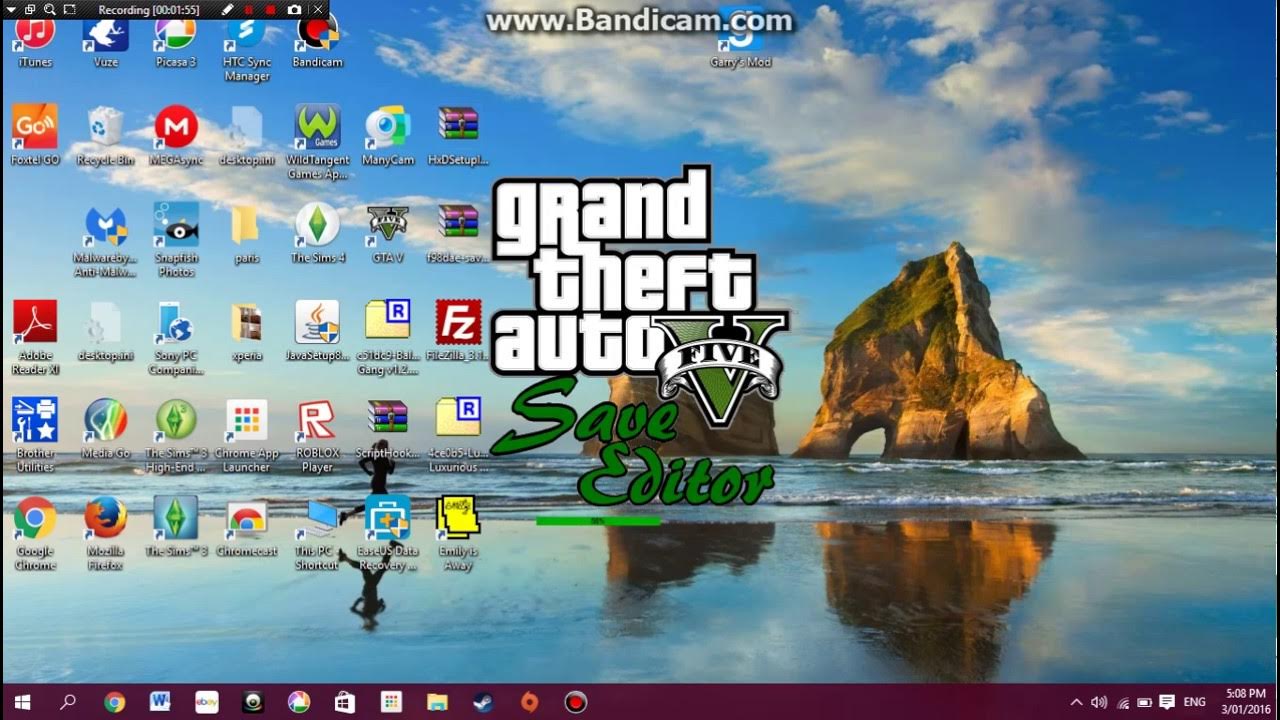Viewport: 1280px width, 720px height.
Task: Stop the Bandicam recording
Action: point(271,9)
